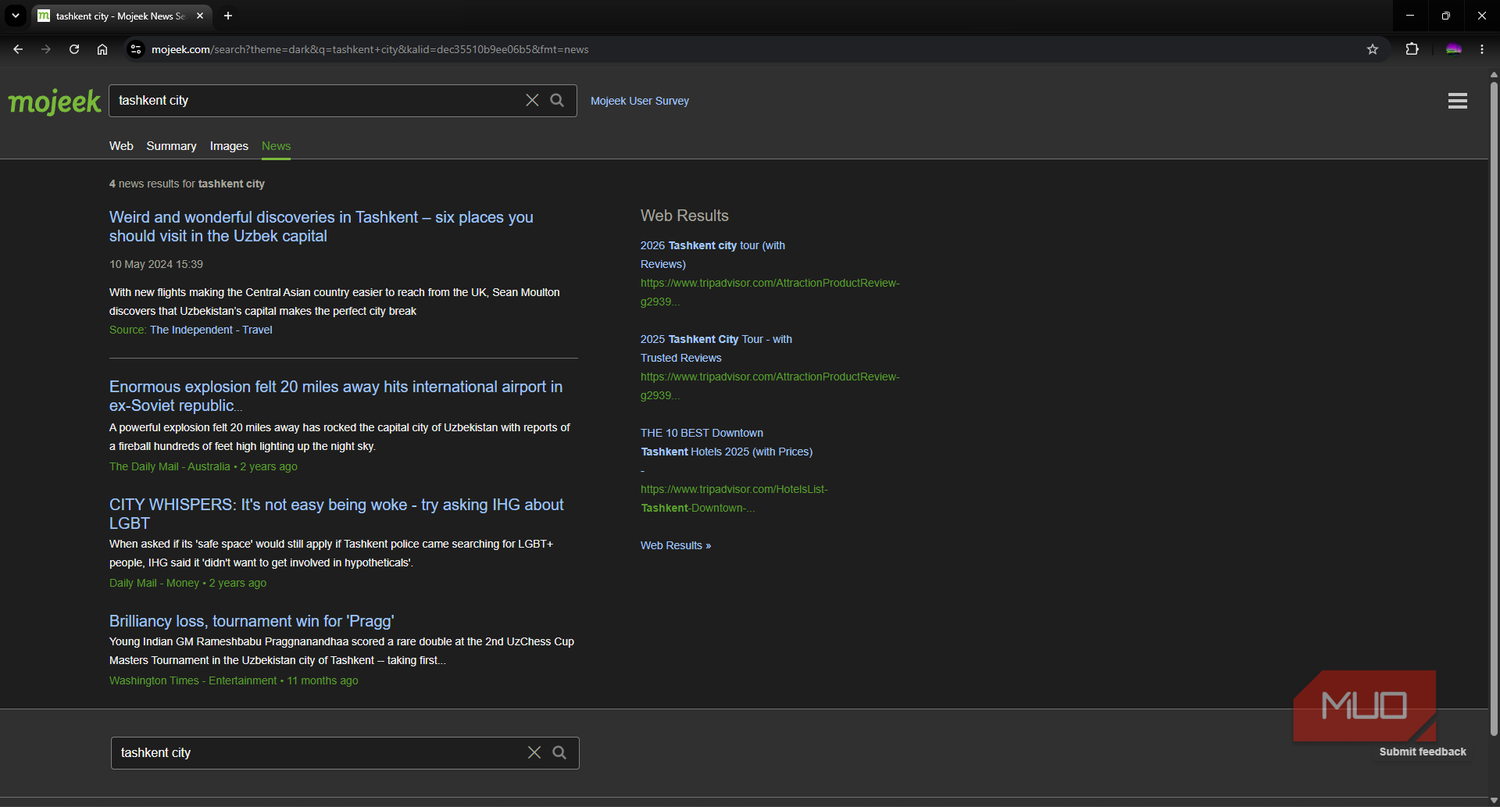This screenshot has height=807, width=1500.
Task: Submit search with top magnifier icon
Action: 557,100
